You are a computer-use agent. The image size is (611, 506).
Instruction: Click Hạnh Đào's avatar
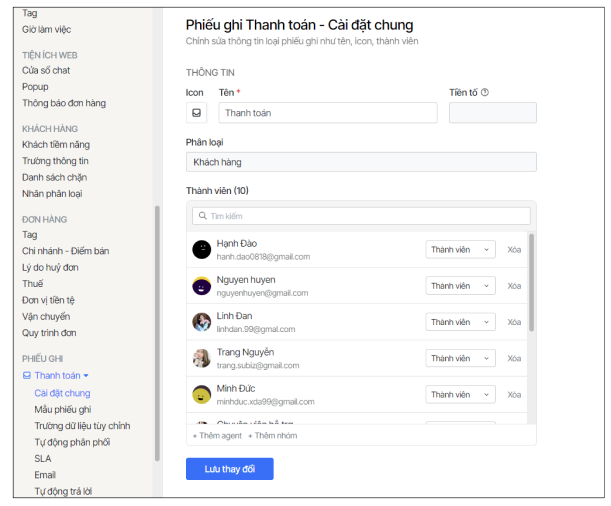click(x=201, y=250)
